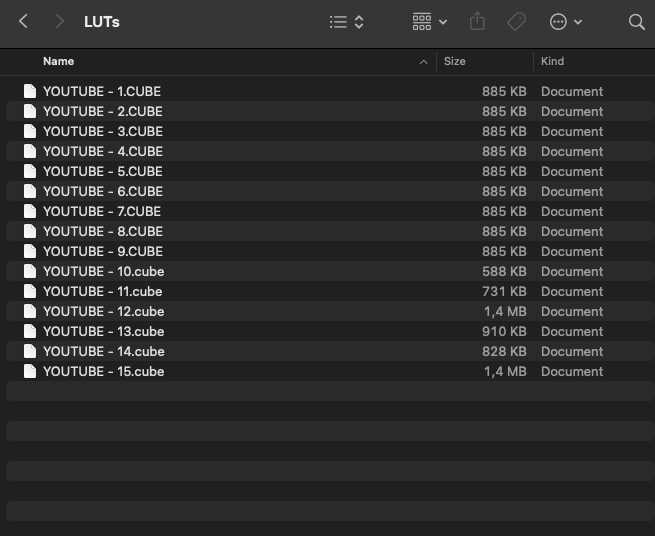Click the Search magnifier icon

(x=636, y=21)
